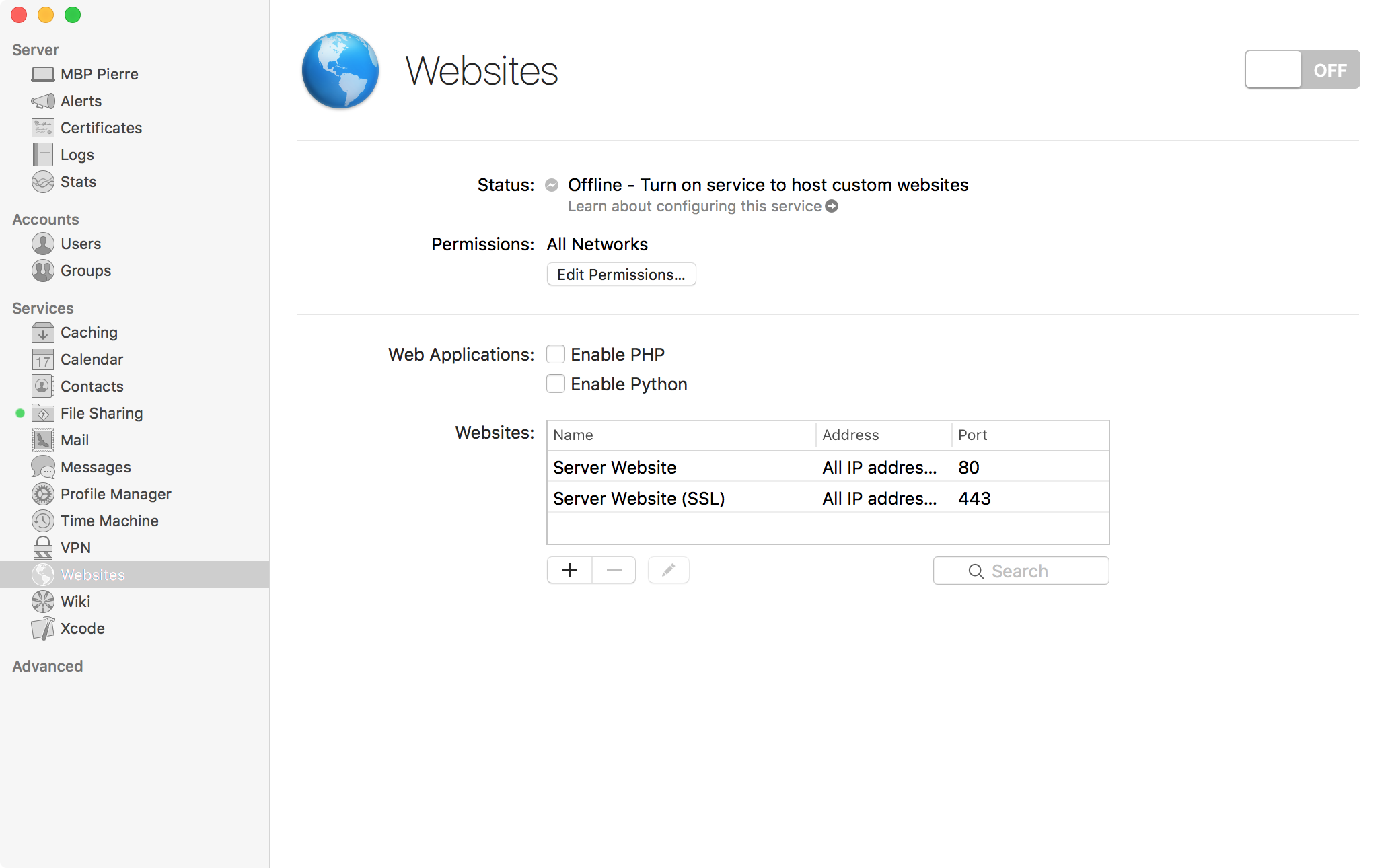This screenshot has height=868, width=1386.
Task: Open the MBP Pierre server icon
Action: coord(43,74)
